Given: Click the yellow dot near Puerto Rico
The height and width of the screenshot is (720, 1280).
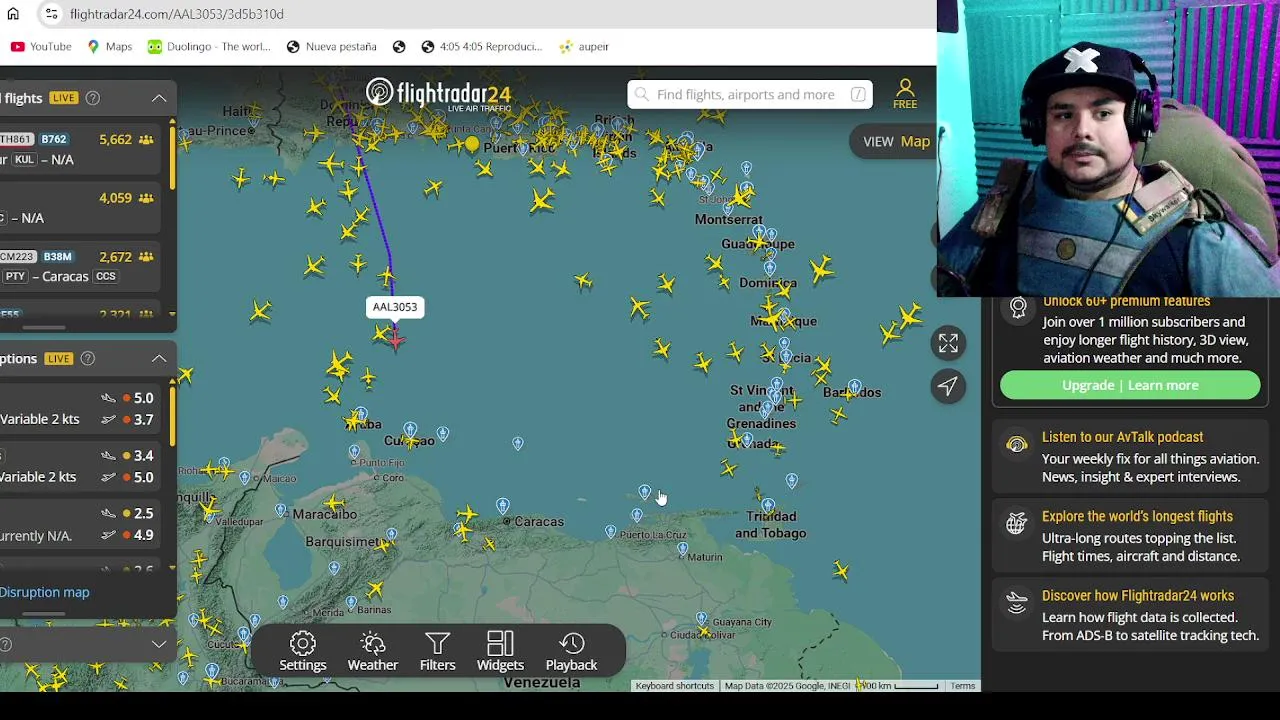Looking at the screenshot, I should (472, 144).
